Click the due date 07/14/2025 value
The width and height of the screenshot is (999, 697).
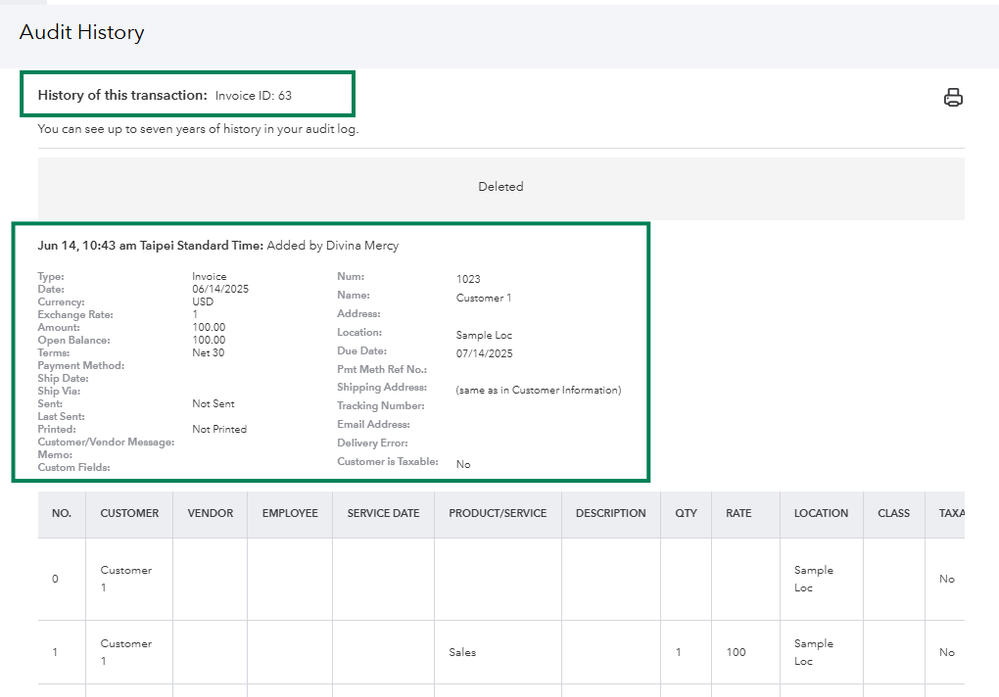point(484,354)
